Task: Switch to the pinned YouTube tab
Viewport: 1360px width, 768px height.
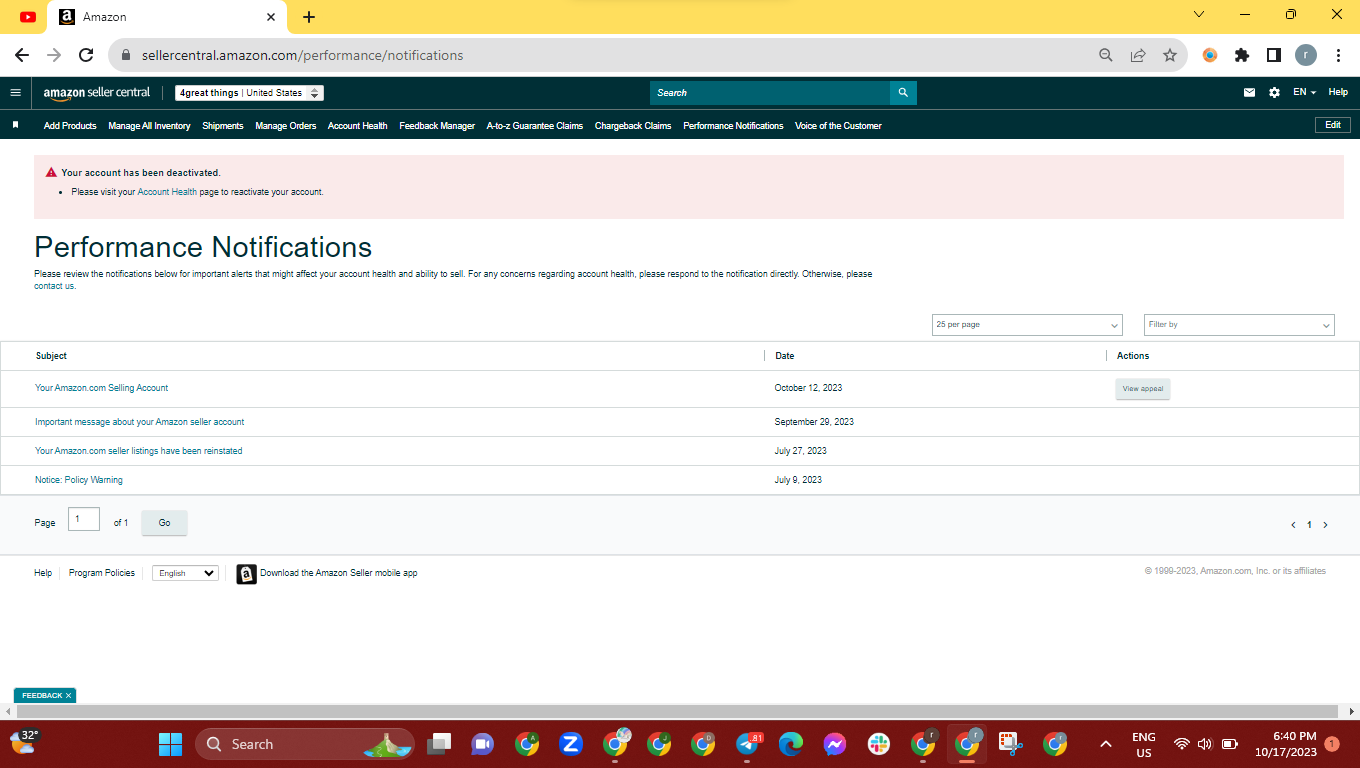Action: pyautogui.click(x=27, y=17)
